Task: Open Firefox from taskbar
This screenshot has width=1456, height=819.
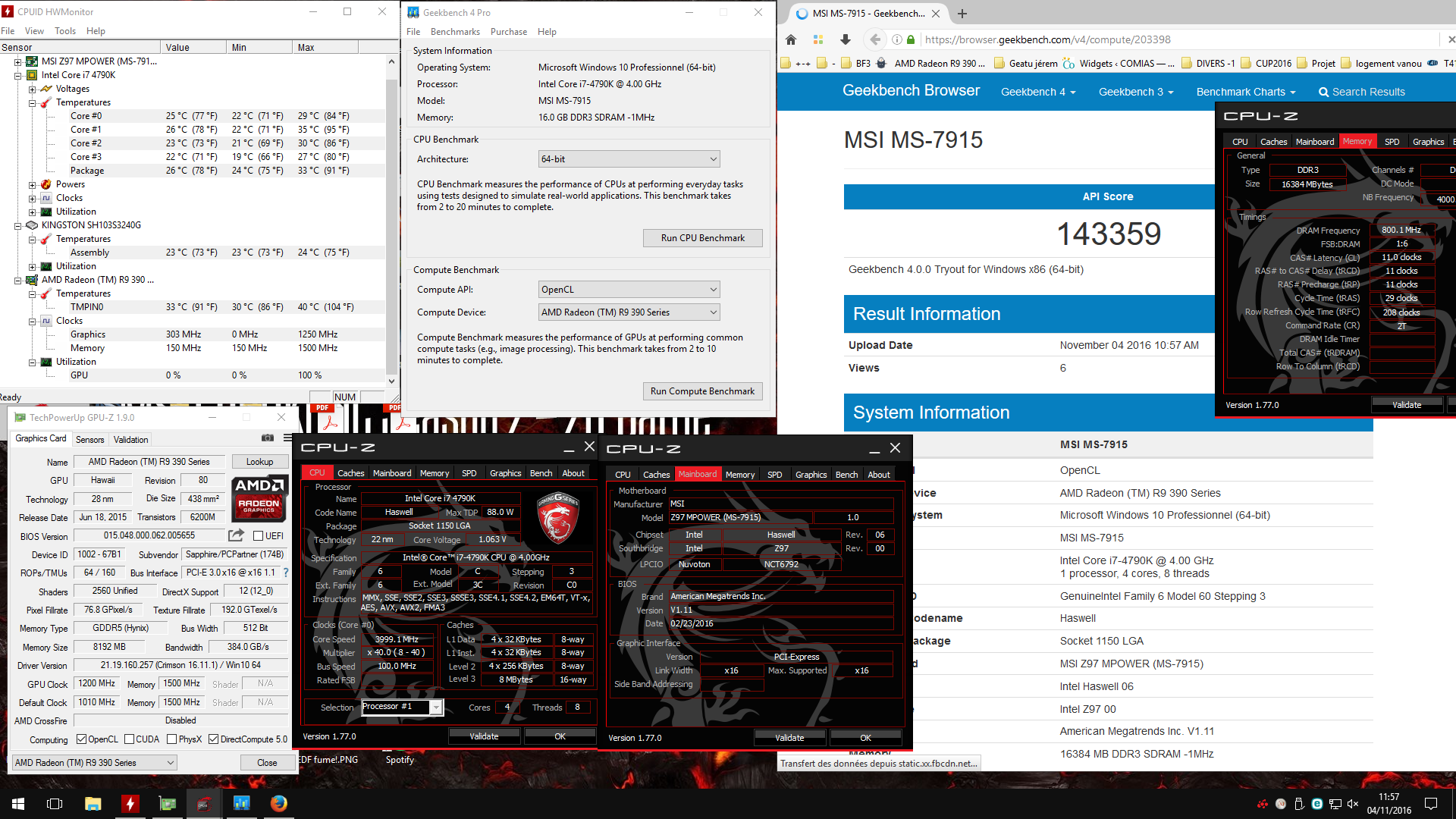Action: [278, 803]
